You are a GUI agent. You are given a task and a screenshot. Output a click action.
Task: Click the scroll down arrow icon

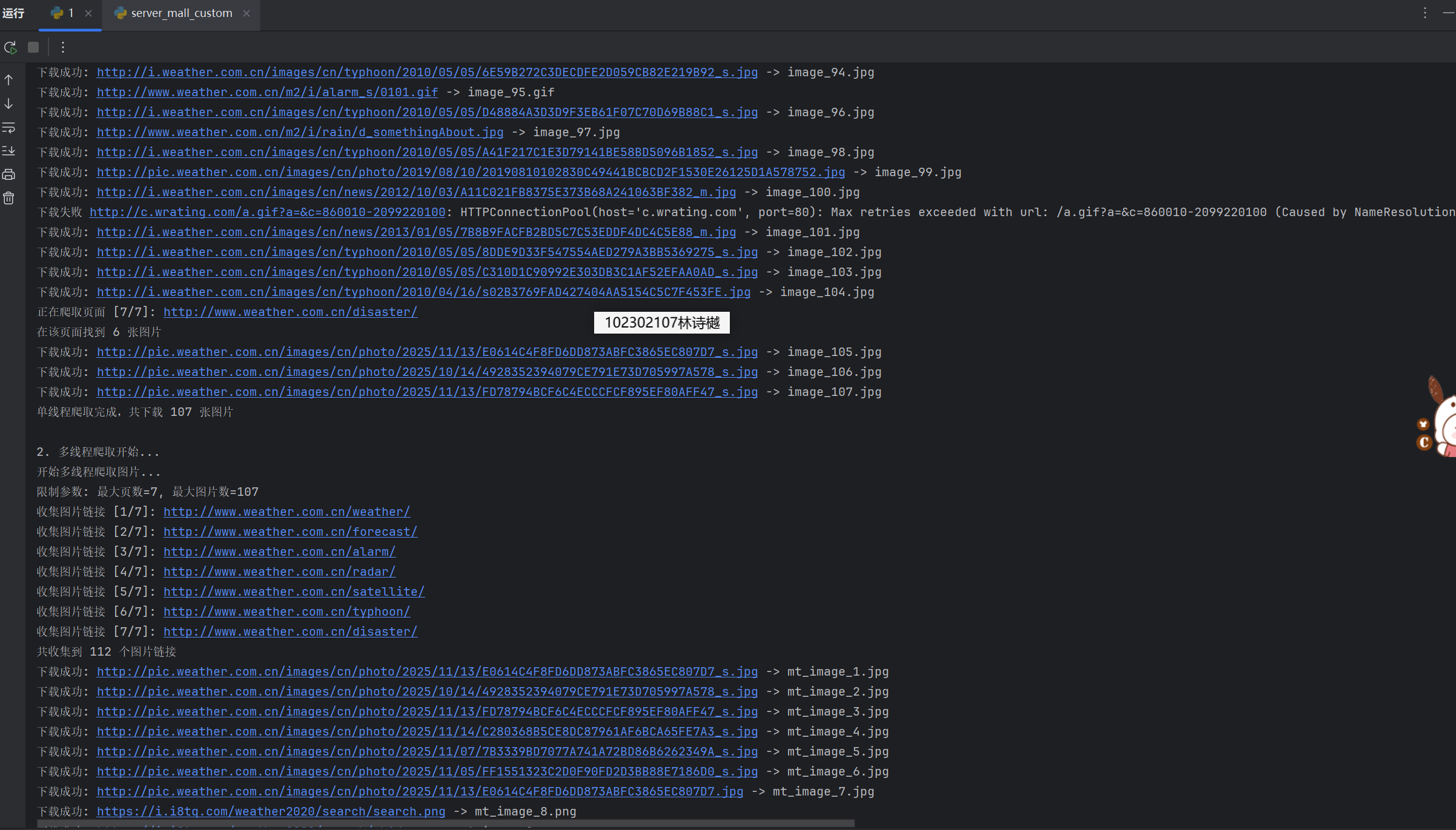click(9, 104)
